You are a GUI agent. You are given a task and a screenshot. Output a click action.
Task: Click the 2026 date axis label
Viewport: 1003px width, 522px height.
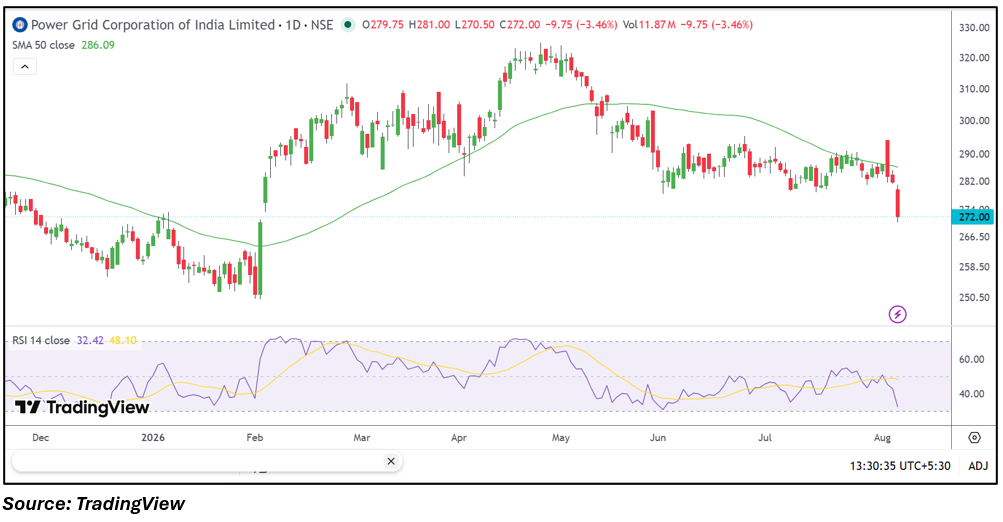click(153, 438)
